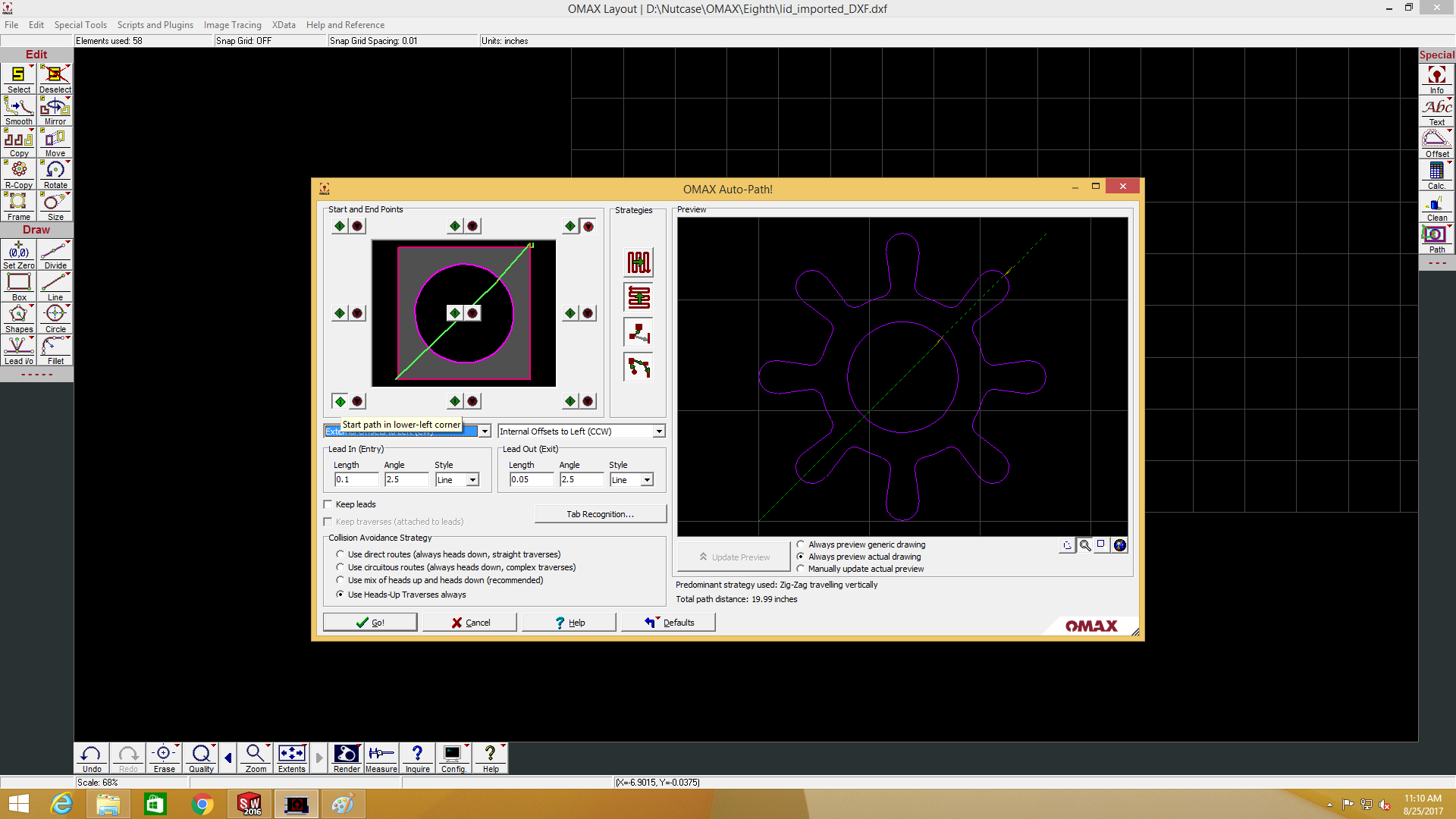This screenshot has width=1456, height=819.
Task: Select the Line drawing tool
Action: click(x=55, y=287)
